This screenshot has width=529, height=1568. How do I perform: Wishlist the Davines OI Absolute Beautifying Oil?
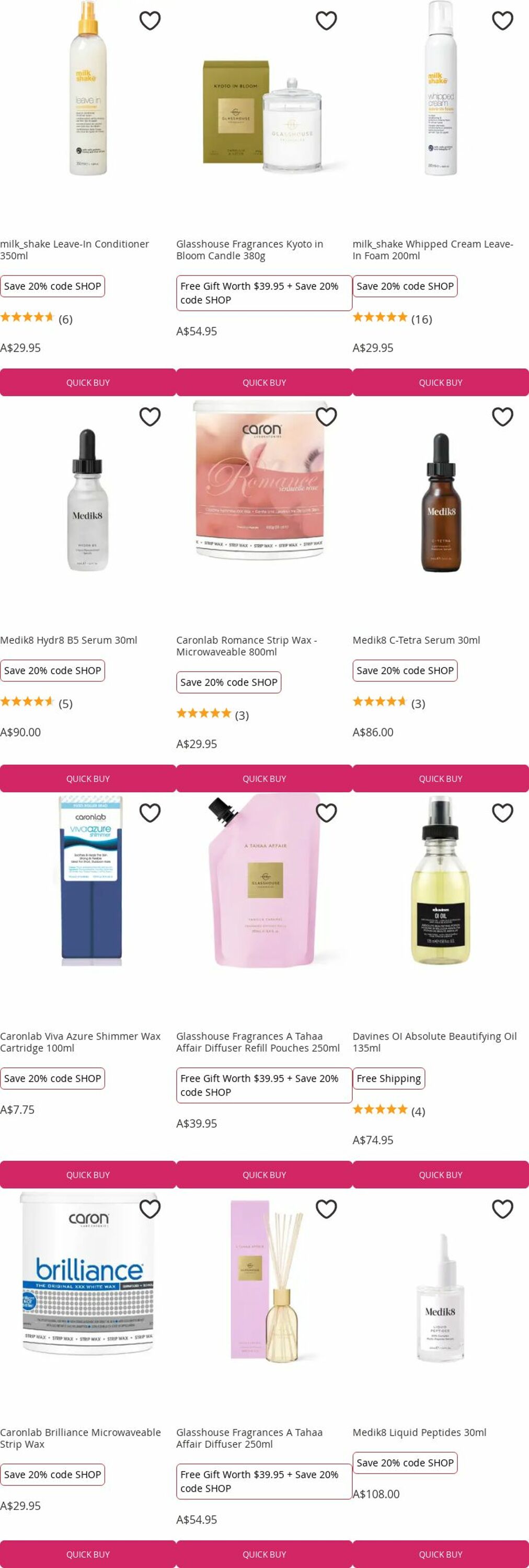coord(502,813)
